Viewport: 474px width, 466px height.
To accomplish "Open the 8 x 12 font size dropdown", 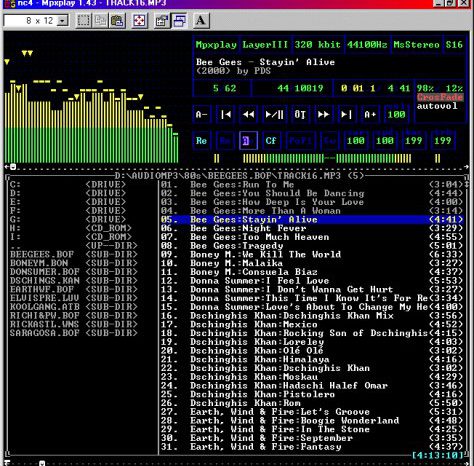I will (x=62, y=21).
